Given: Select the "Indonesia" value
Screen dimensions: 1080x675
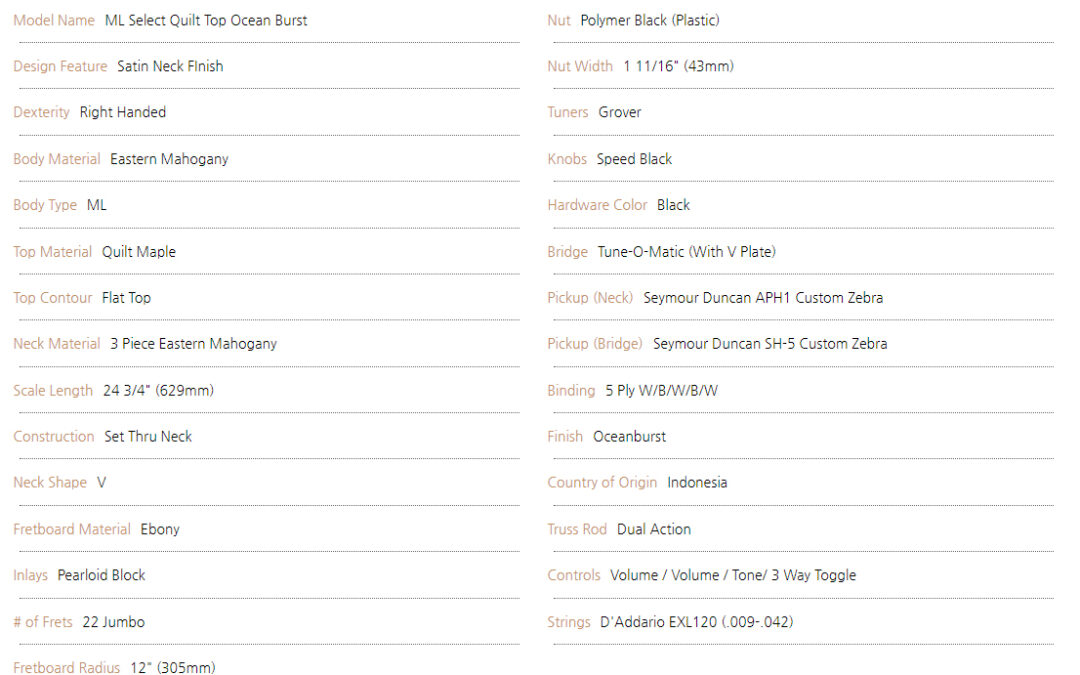Looking at the screenshot, I should tap(697, 483).
